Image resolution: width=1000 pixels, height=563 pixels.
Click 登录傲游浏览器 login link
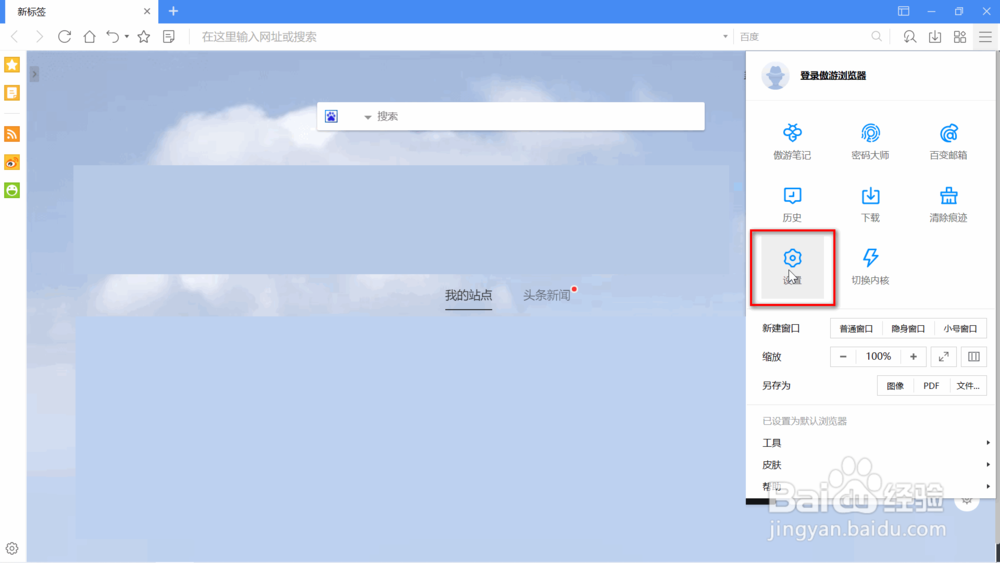(x=833, y=75)
